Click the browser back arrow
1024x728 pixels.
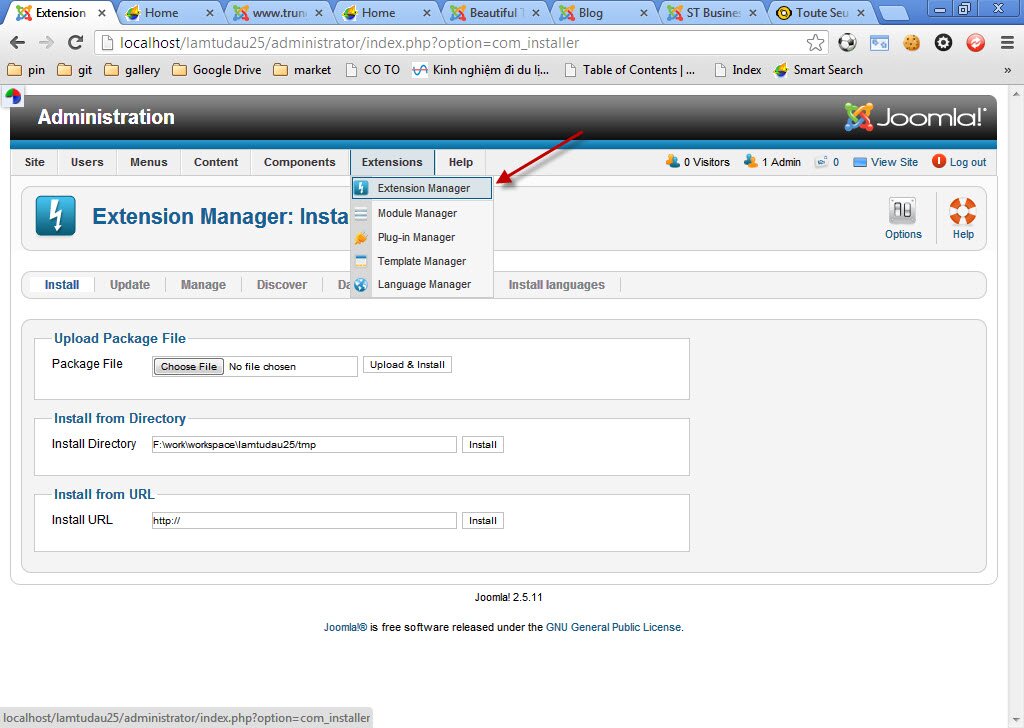point(17,43)
